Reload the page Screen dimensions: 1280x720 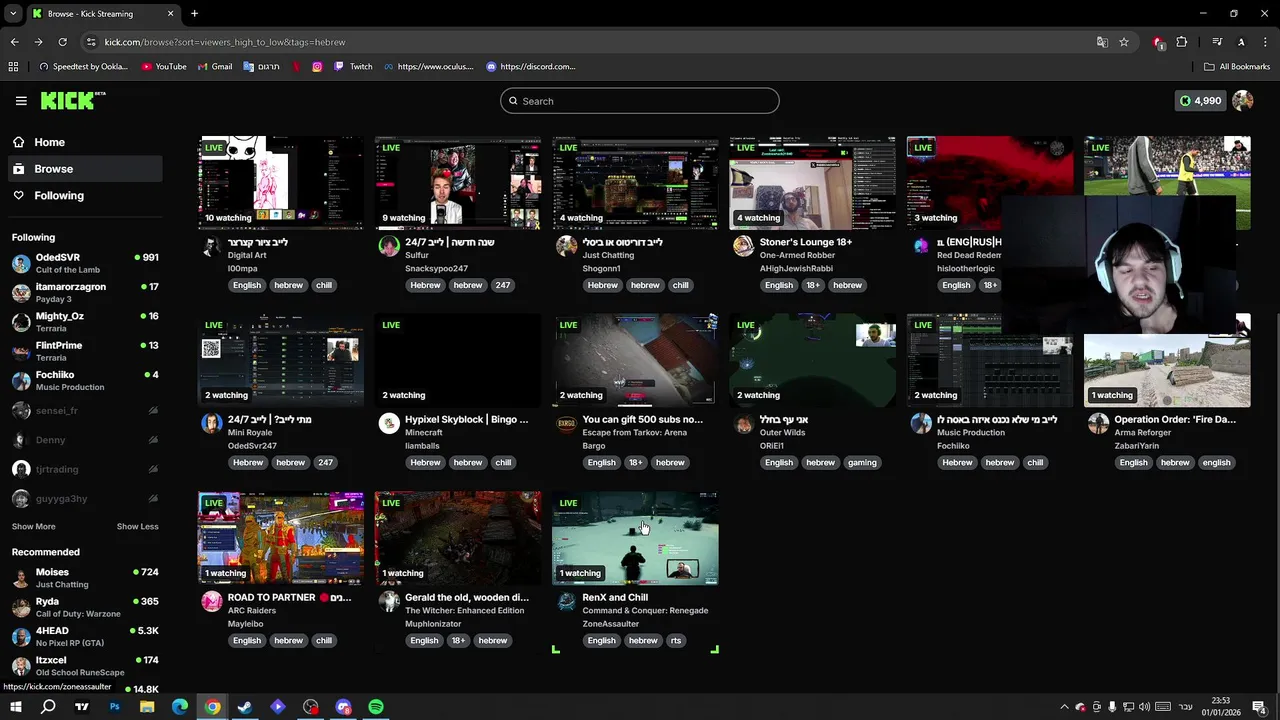[62, 42]
